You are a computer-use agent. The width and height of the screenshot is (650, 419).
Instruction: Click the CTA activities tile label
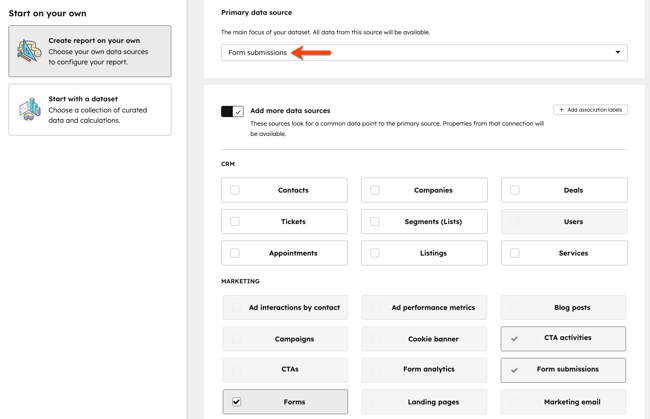point(568,338)
